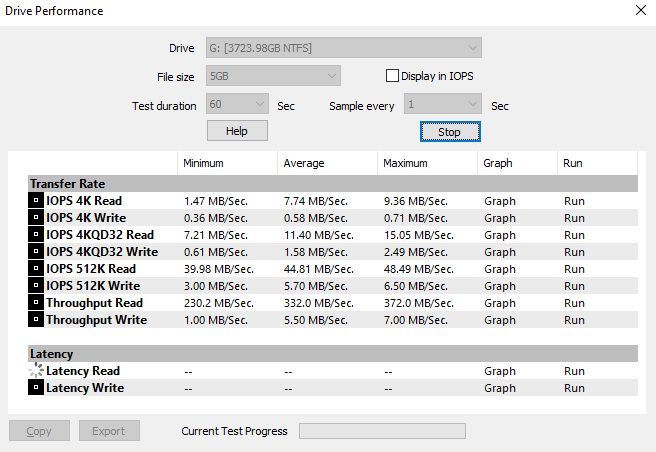This screenshot has width=656, height=452.
Task: Click the icon beside IOPS 4K Write
Action: (x=36, y=218)
